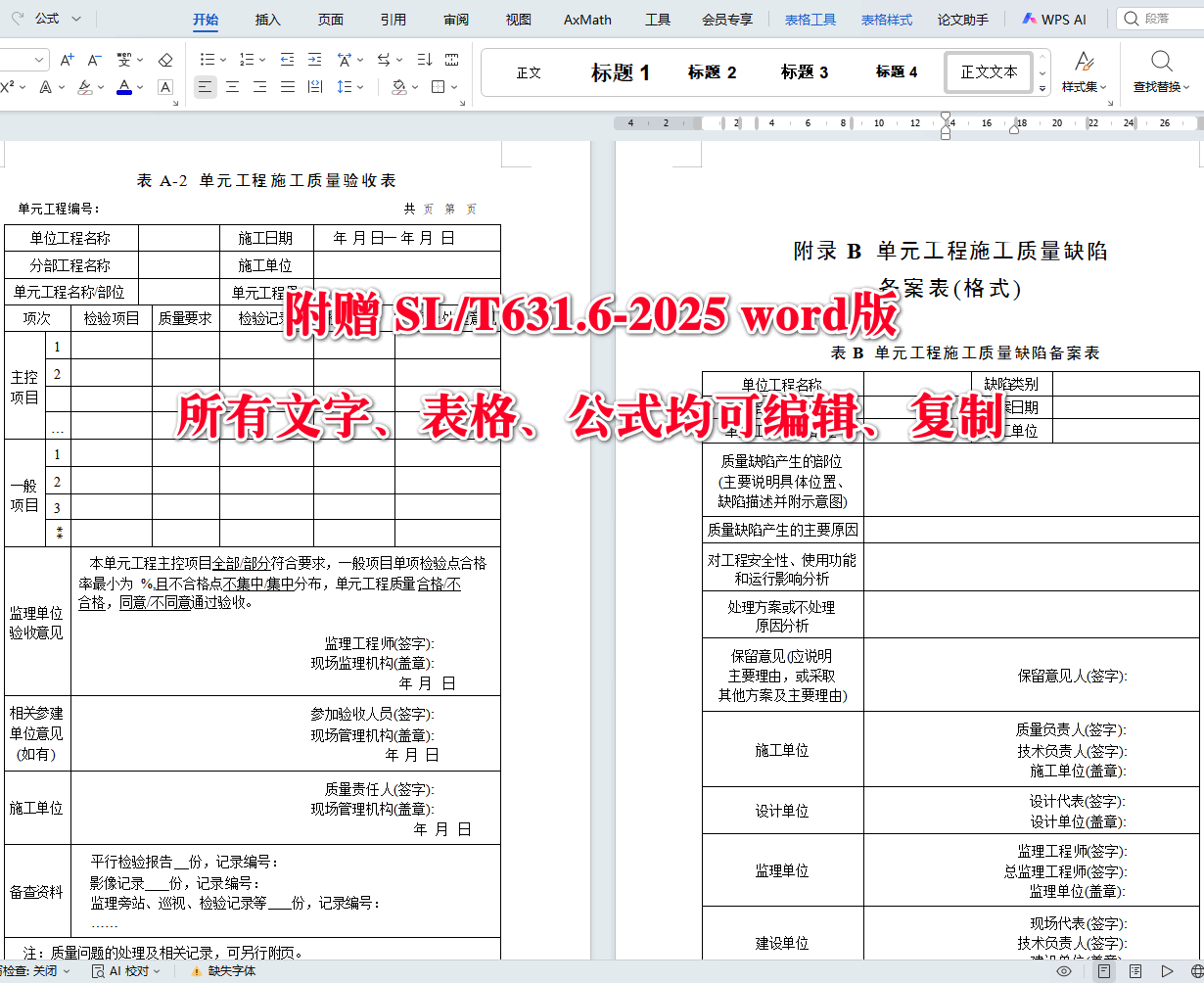Justify the paragraph text

287,87
